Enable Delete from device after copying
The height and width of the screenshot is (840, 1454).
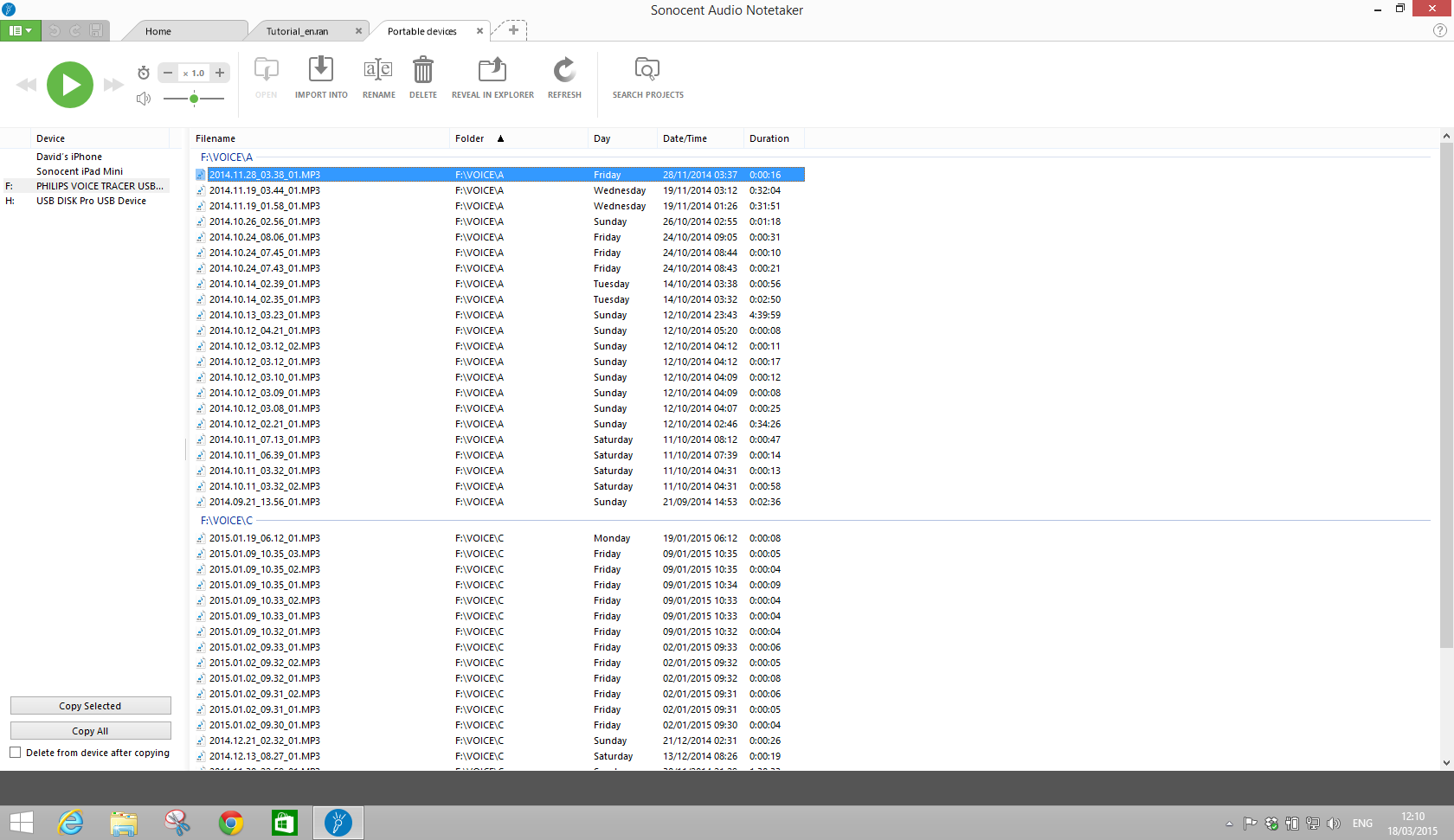[x=15, y=753]
